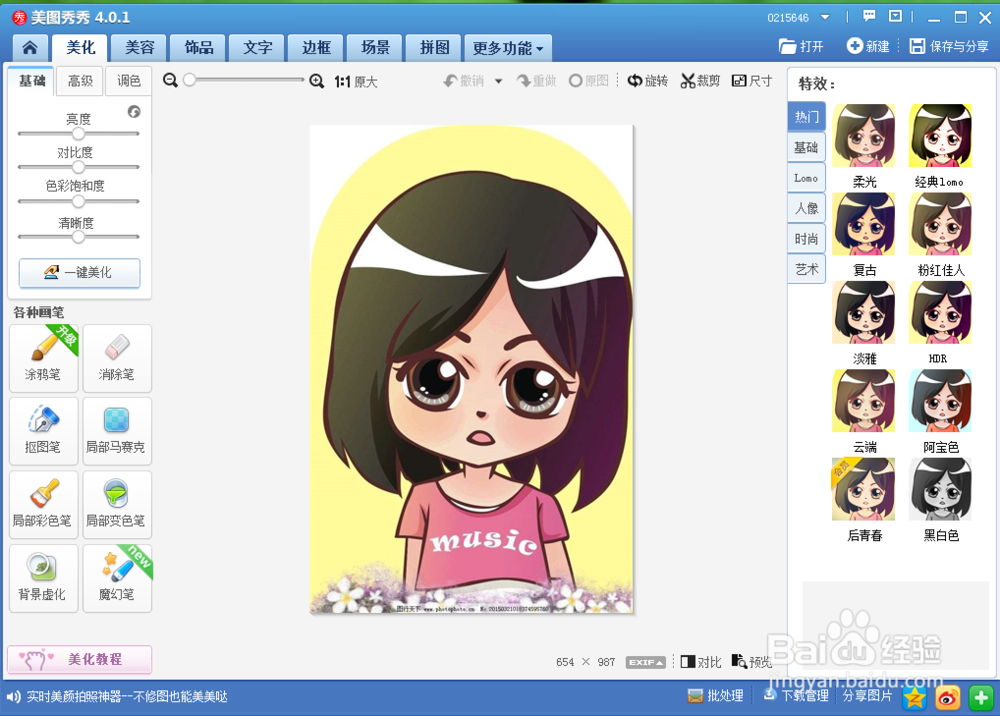Open the 高级 adjustments tab

click(x=80, y=81)
